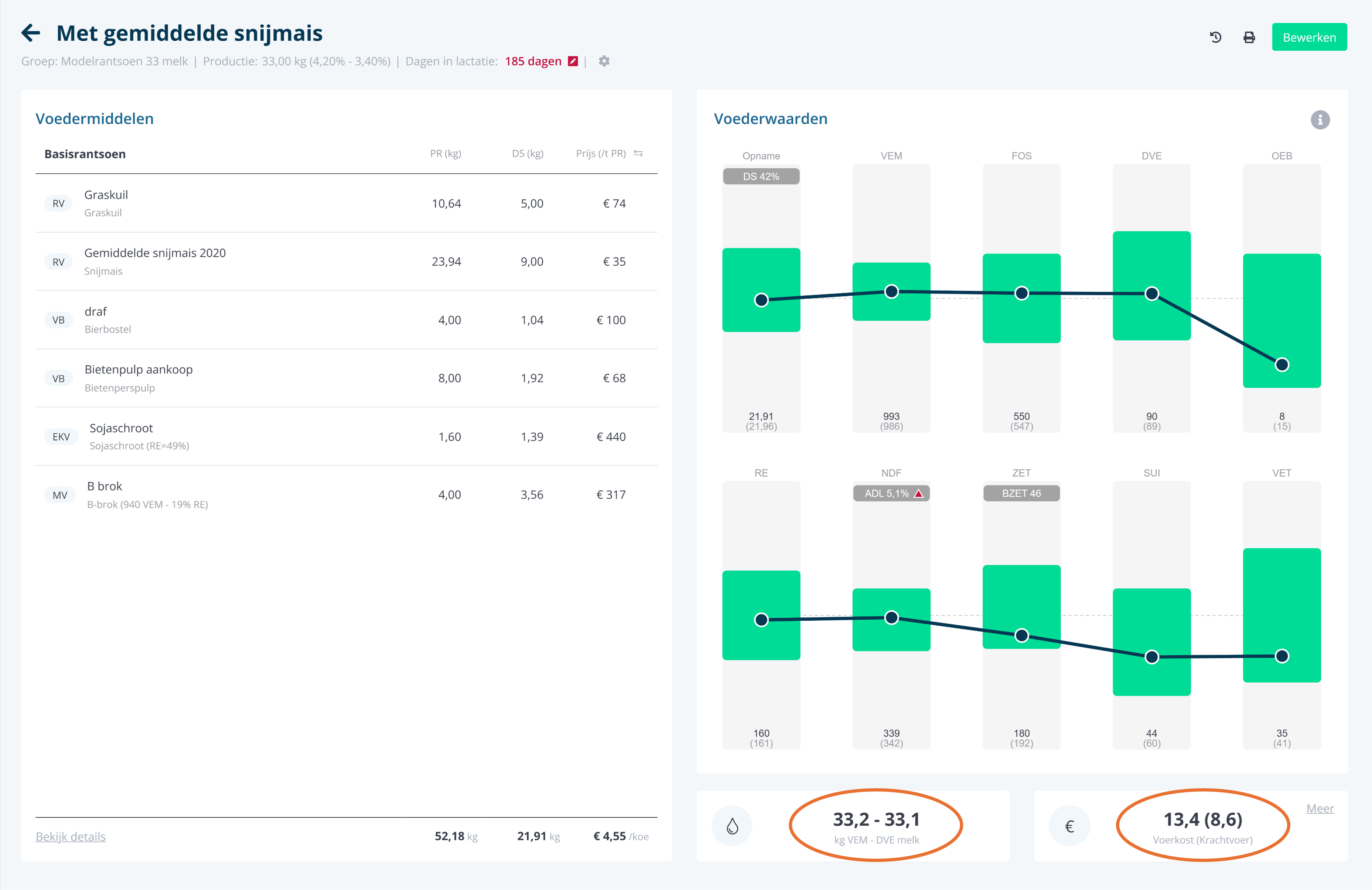Open the ration history icon

(1215, 37)
